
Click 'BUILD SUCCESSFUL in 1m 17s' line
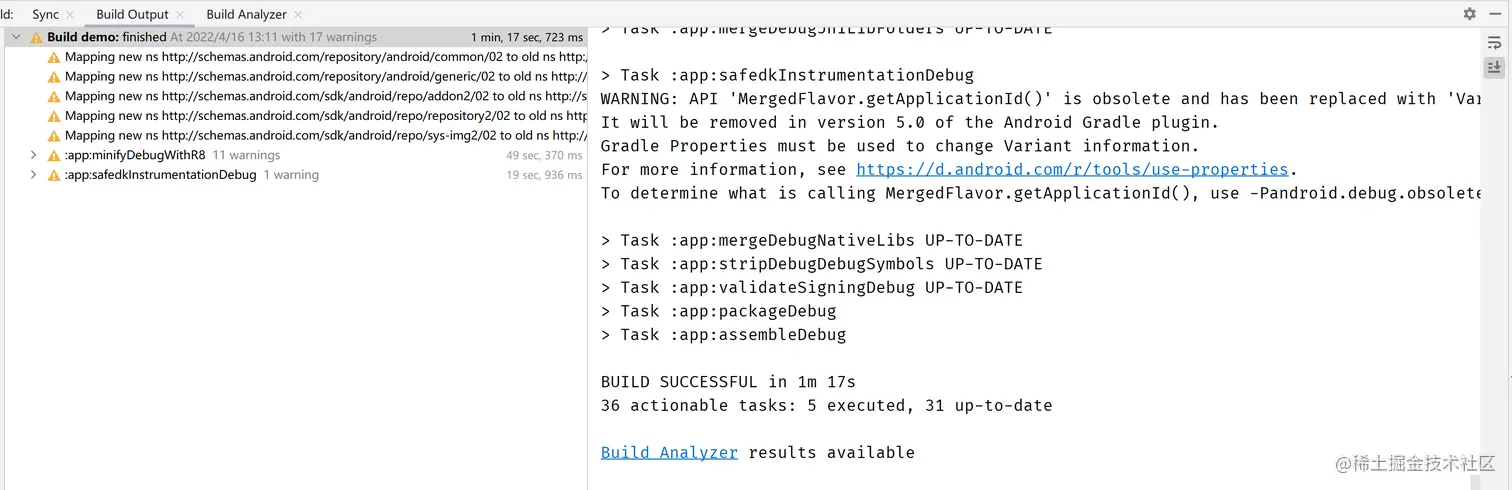(x=728, y=382)
